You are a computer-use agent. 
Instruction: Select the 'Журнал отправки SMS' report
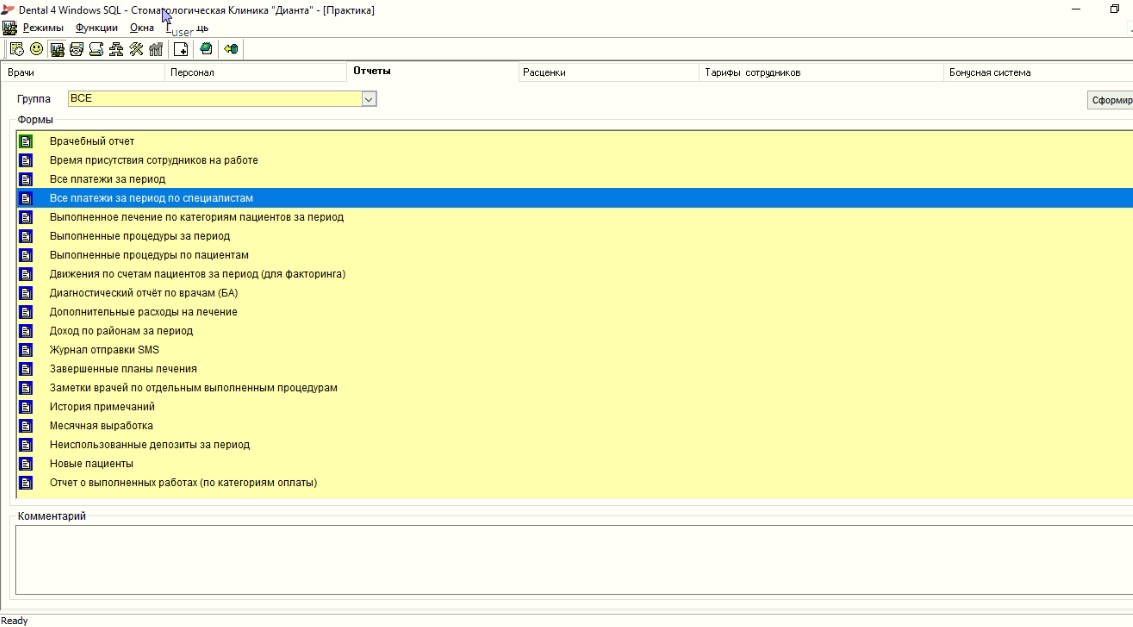pos(104,350)
